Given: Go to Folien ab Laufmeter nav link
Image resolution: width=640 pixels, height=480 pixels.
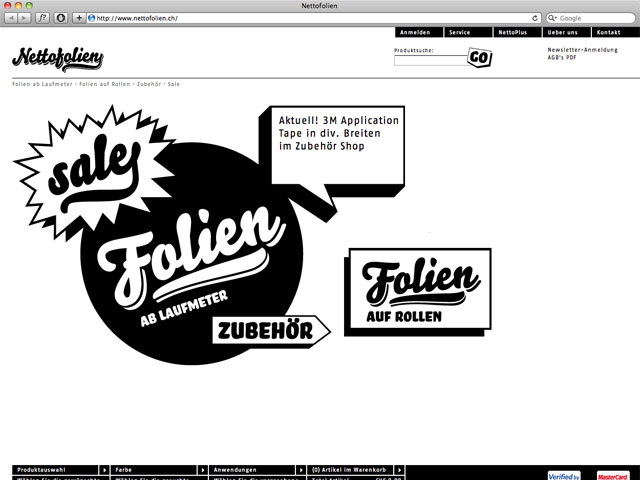Looking at the screenshot, I should 42,84.
